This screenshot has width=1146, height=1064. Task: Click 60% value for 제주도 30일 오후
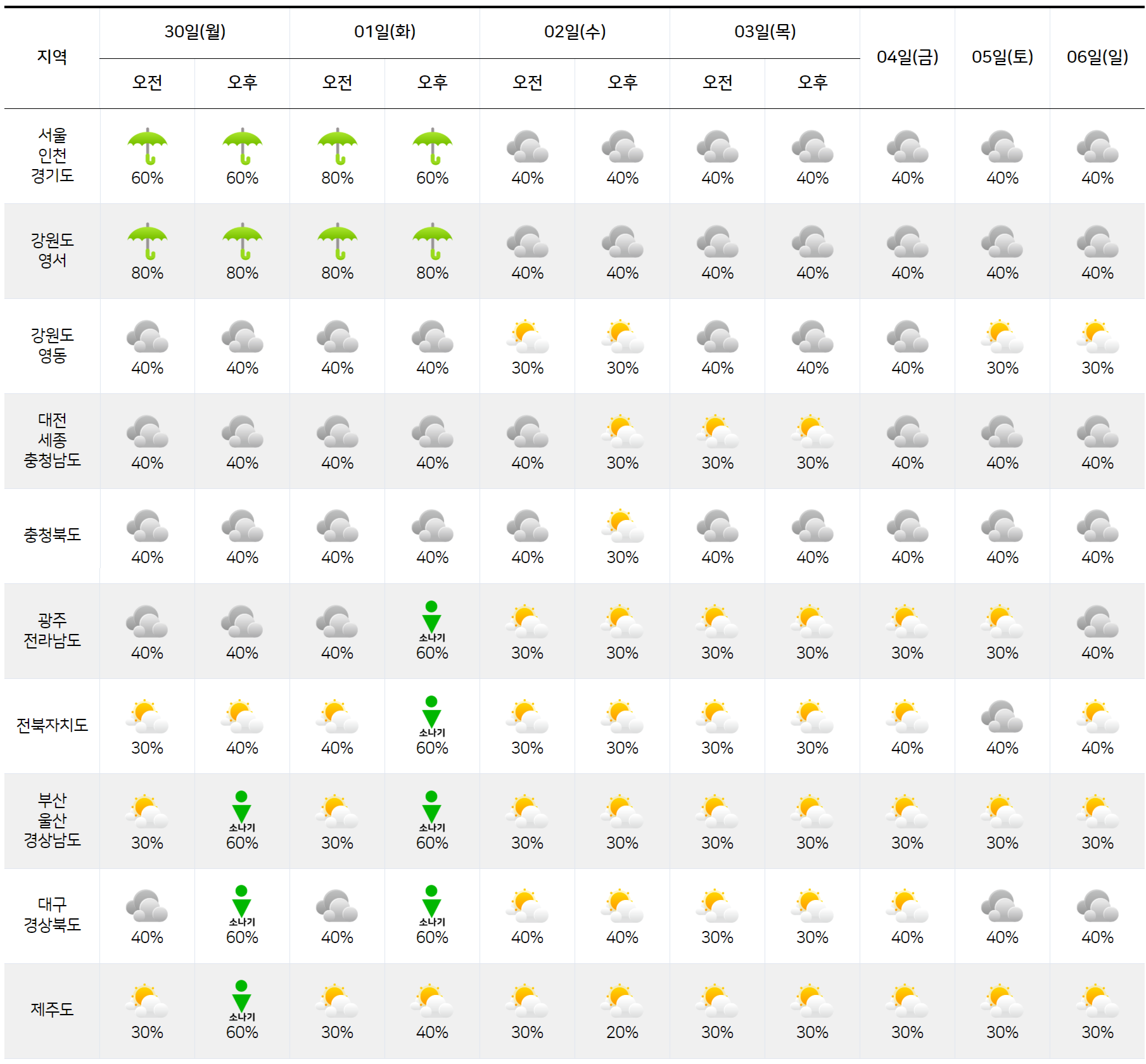point(242,1033)
